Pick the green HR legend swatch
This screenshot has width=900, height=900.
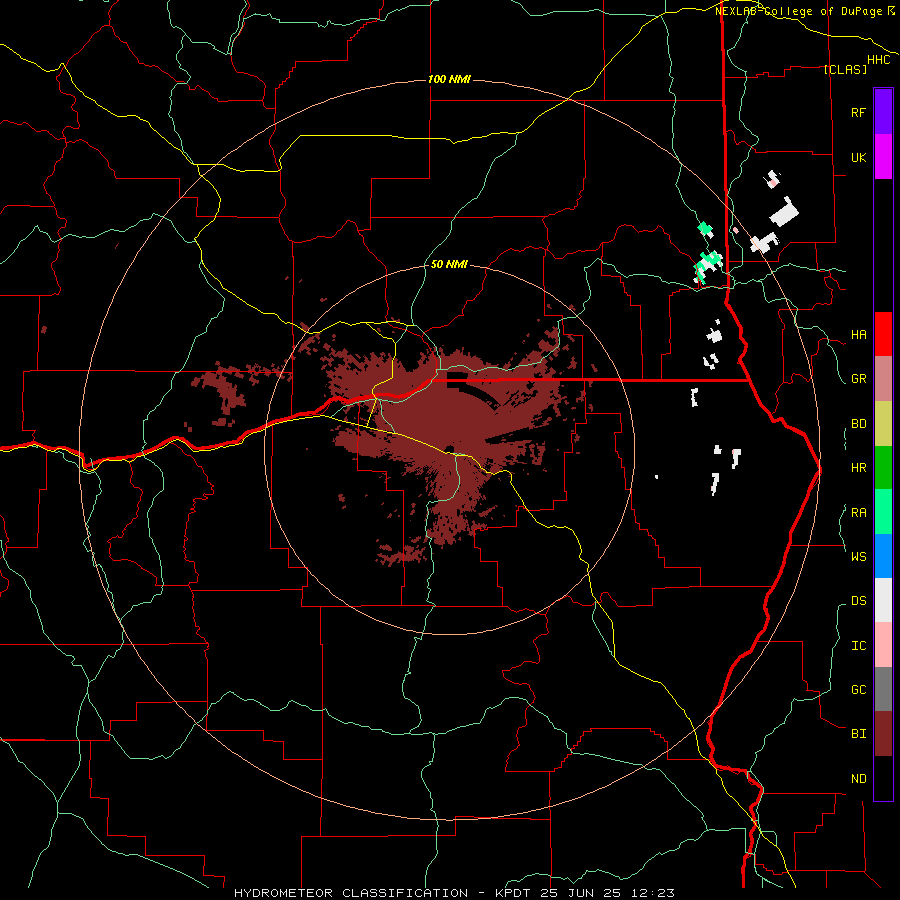pyautogui.click(x=883, y=468)
